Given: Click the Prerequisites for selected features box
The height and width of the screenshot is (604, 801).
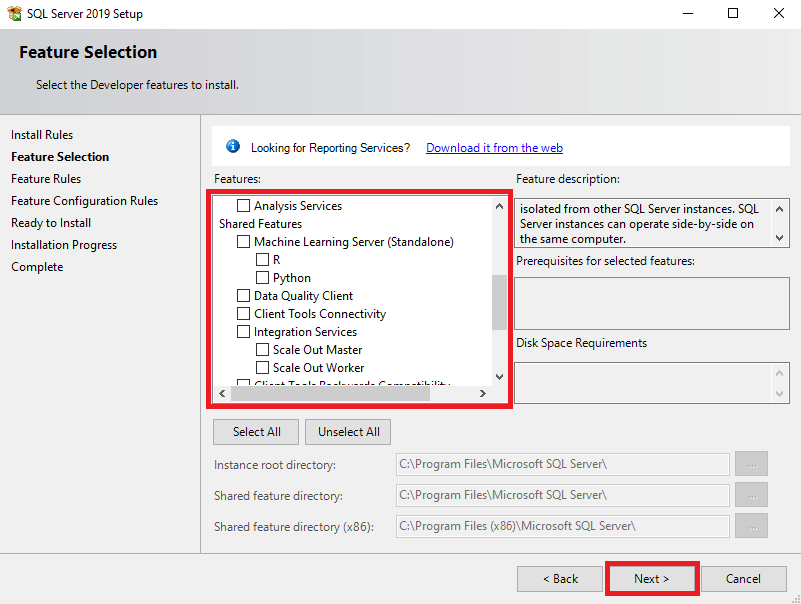Looking at the screenshot, I should 652,304.
